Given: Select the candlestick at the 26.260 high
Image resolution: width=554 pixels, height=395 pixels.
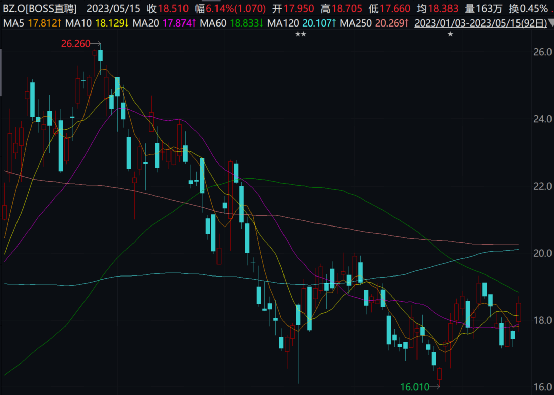Looking at the screenshot, I should click(100, 55).
